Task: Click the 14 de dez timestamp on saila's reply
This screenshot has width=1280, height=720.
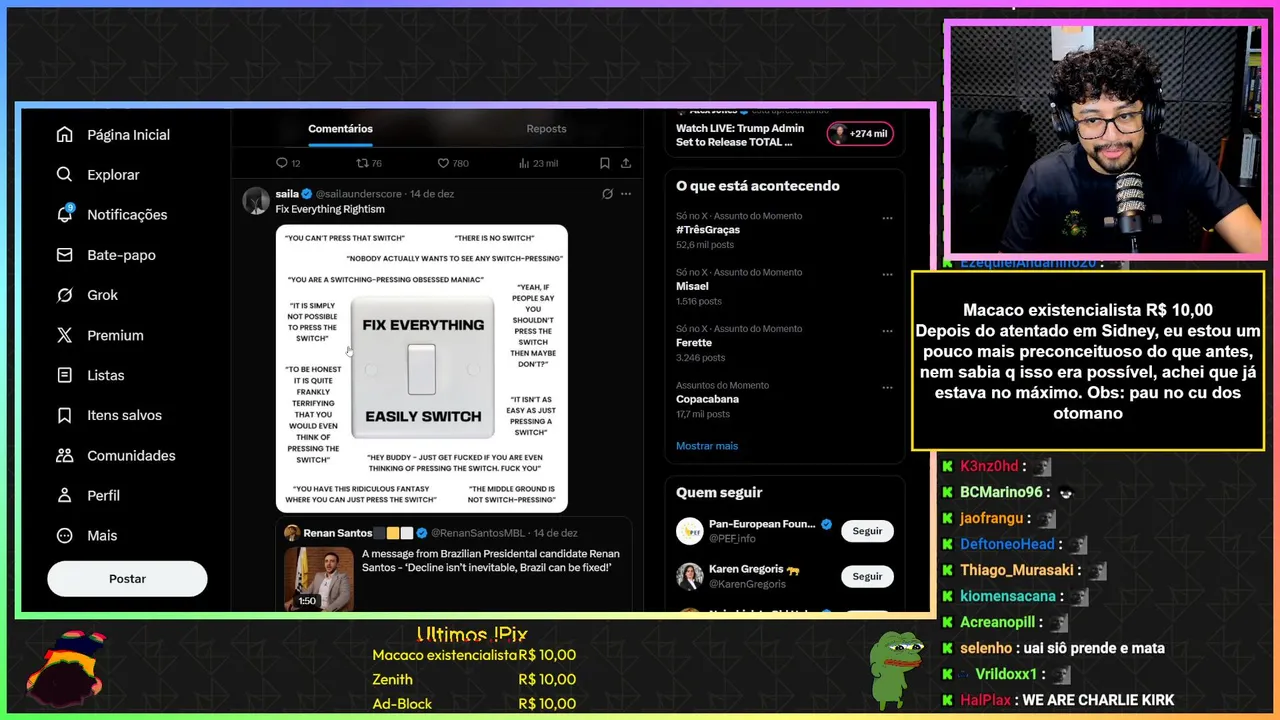Action: pyautogui.click(x=432, y=194)
